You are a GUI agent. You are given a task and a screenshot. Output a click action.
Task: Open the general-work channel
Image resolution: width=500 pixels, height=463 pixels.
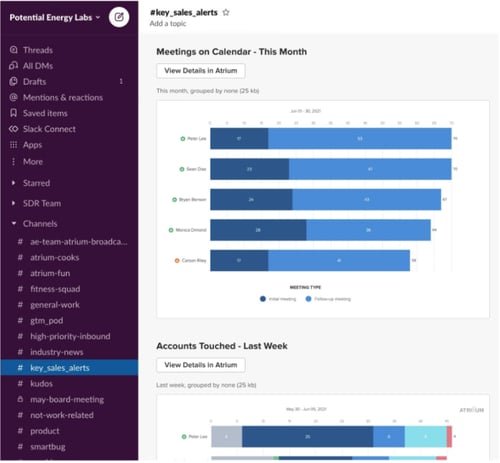69,305
